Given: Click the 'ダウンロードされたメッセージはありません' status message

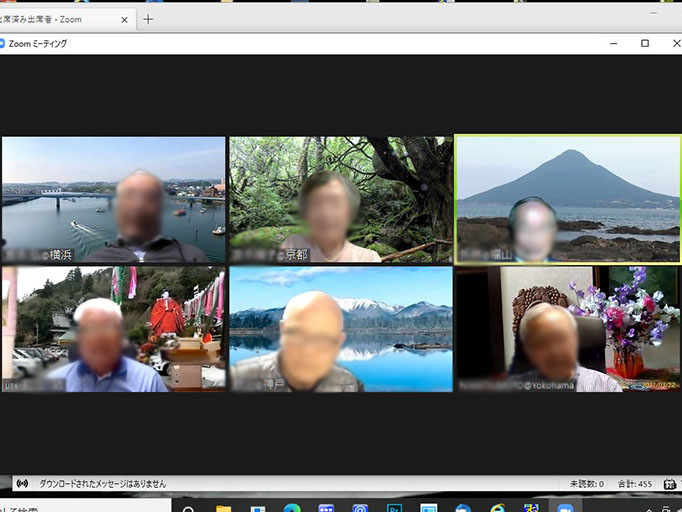Looking at the screenshot, I should 102,484.
